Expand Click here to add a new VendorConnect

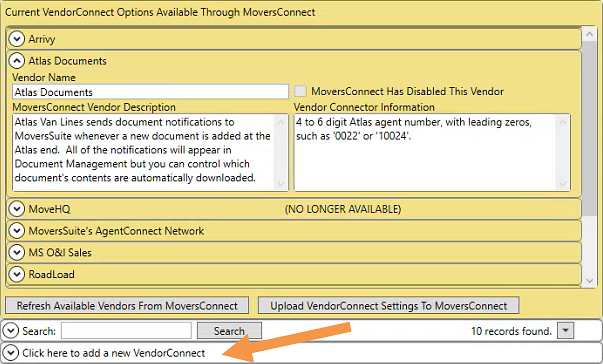point(10,352)
